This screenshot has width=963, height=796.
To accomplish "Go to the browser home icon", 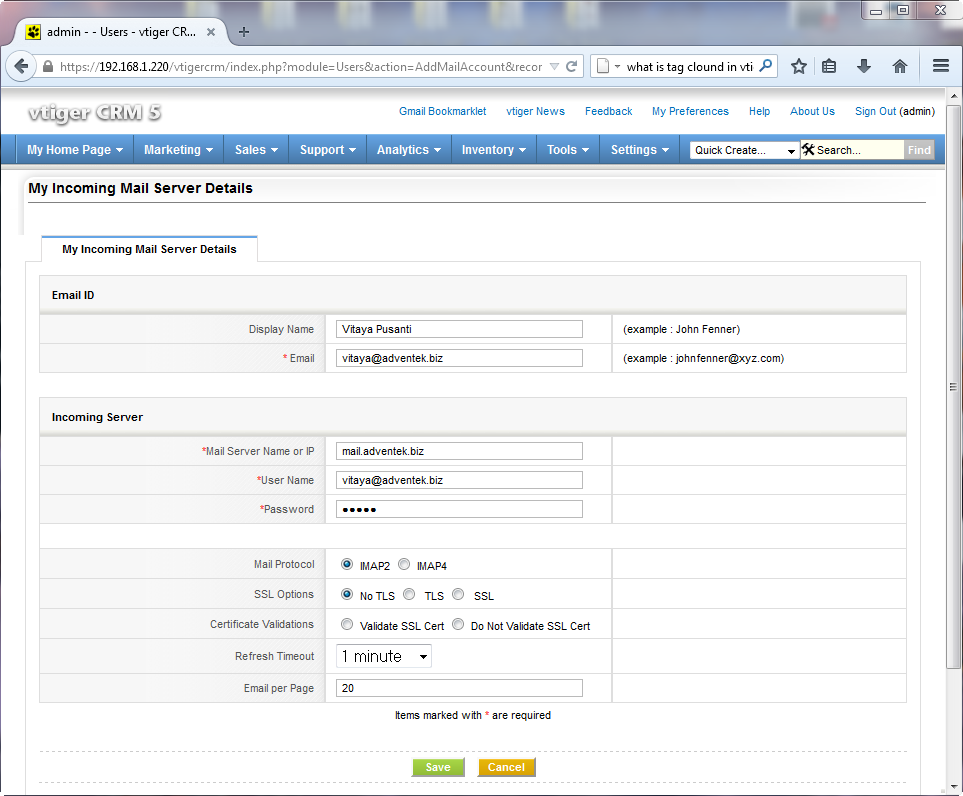I will 900,66.
